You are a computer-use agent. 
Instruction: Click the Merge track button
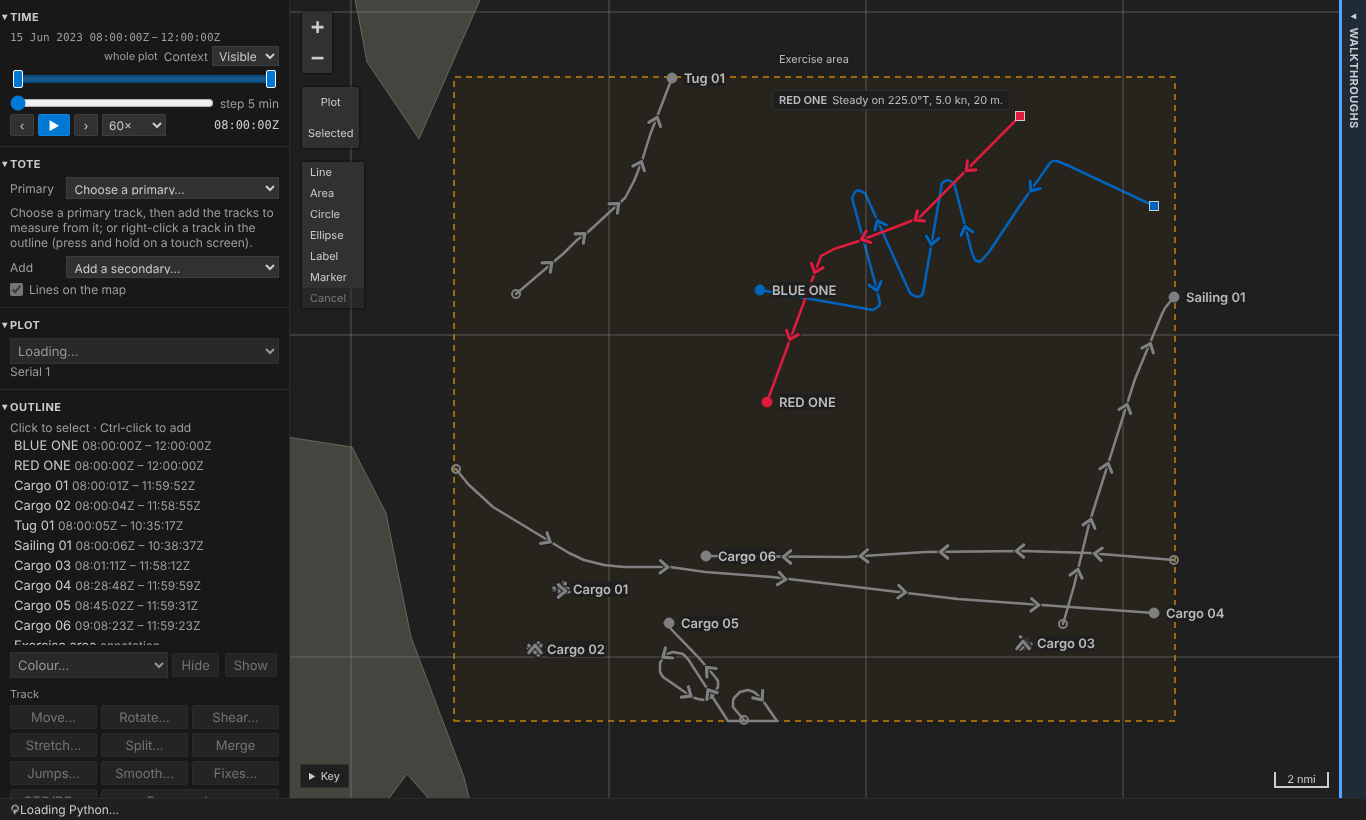tap(235, 745)
